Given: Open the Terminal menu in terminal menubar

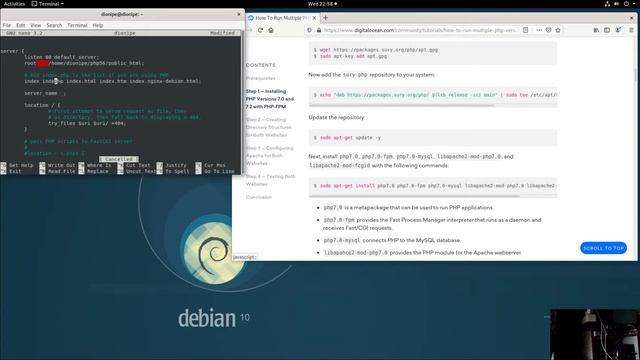Looking at the screenshot, I should 77,25.
